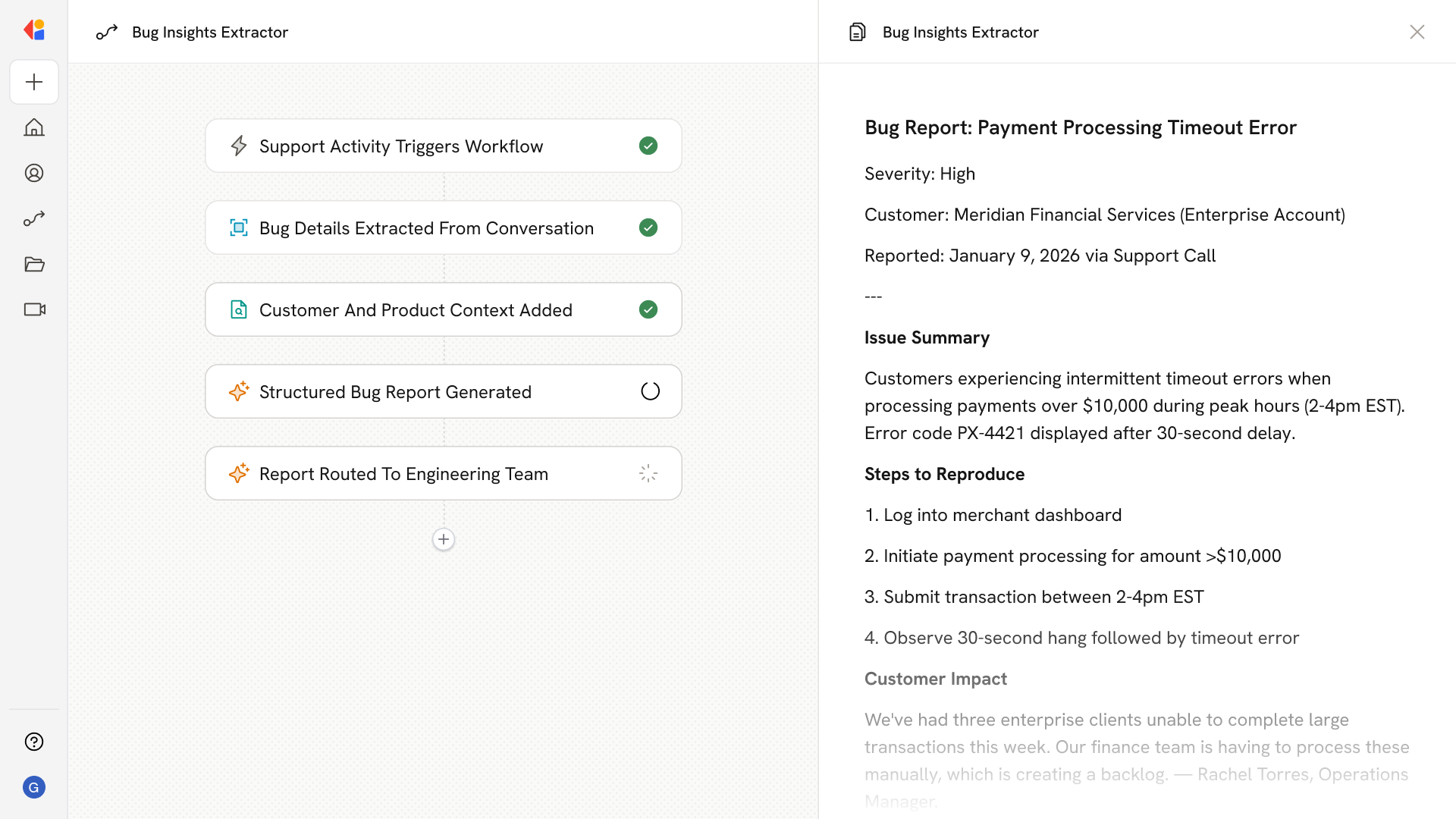This screenshot has width=1456, height=819.
Task: Open the Home icon in the sidebar
Action: pyautogui.click(x=34, y=127)
